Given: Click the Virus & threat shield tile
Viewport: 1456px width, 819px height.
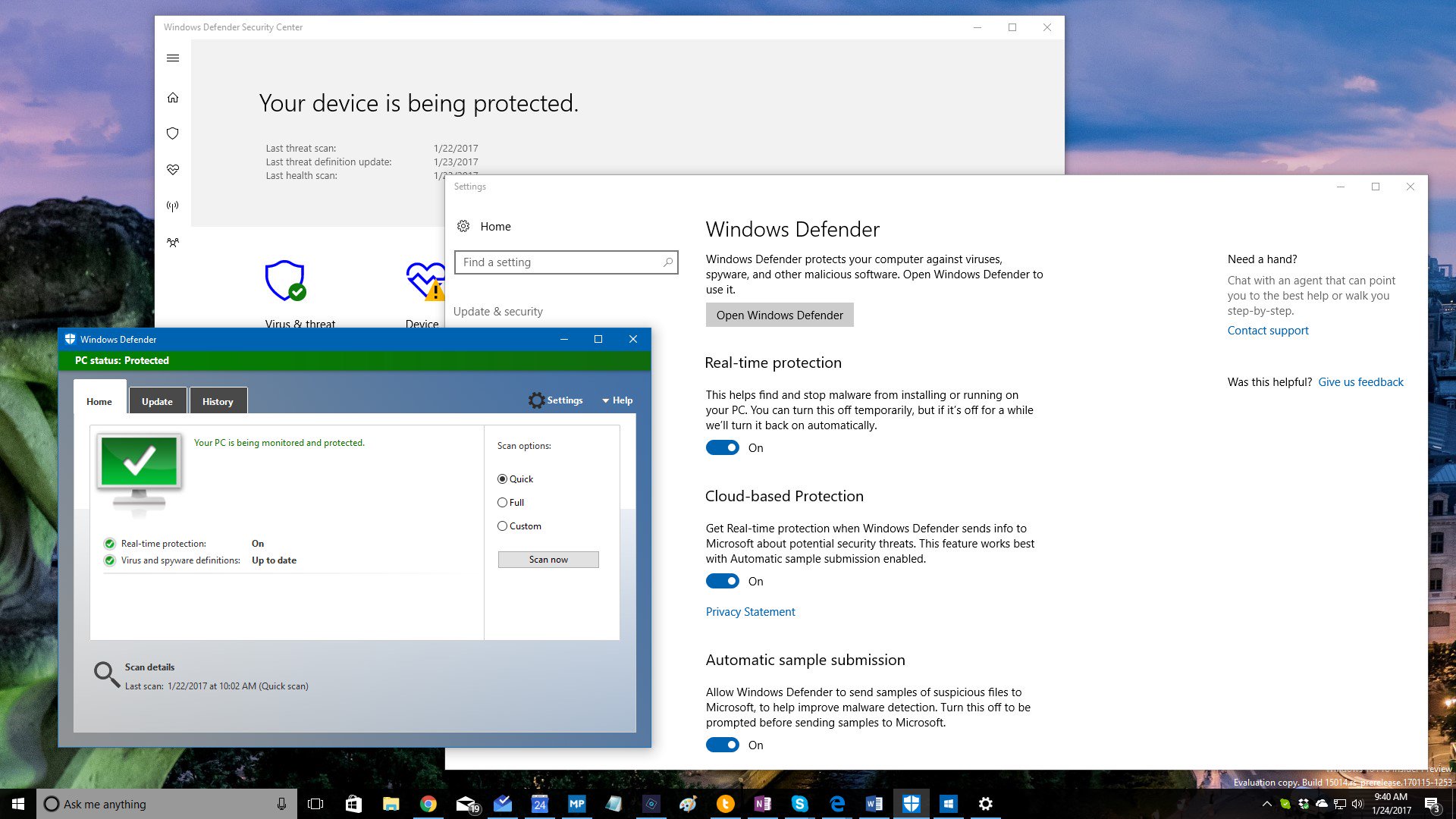Looking at the screenshot, I should tap(285, 281).
